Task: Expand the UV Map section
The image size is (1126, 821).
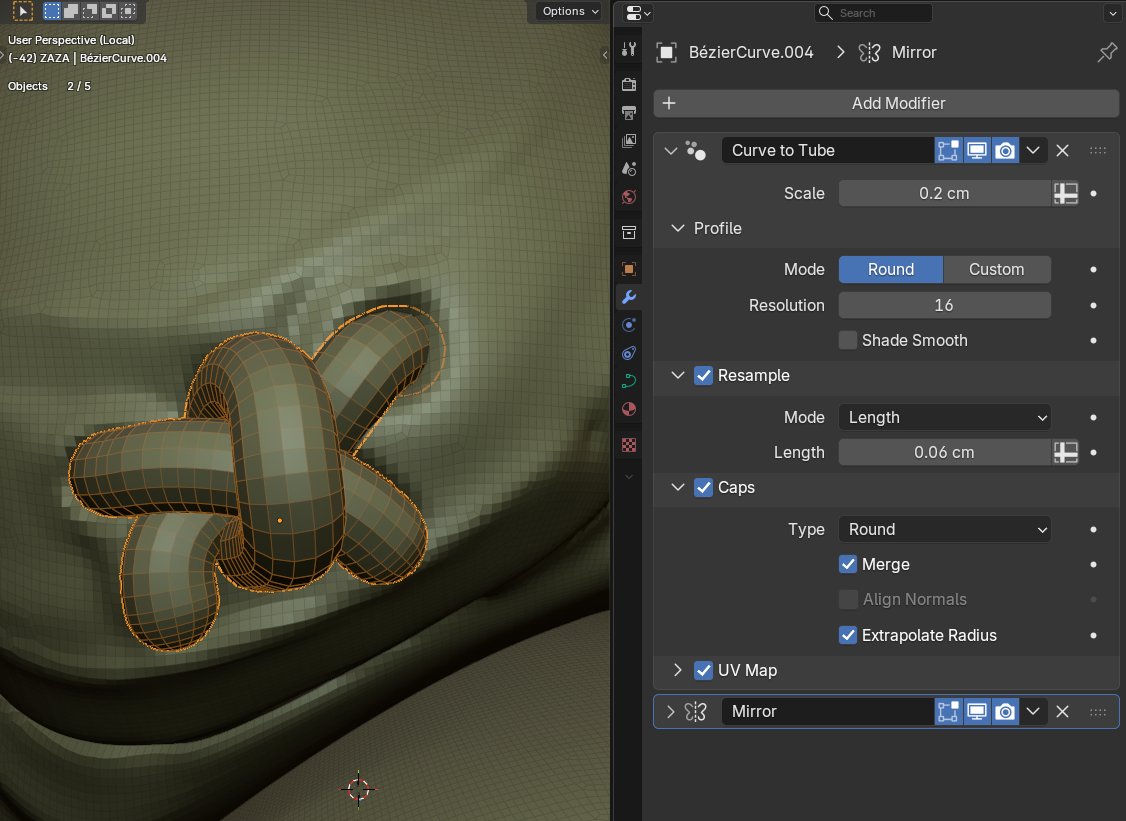Action: [677, 670]
